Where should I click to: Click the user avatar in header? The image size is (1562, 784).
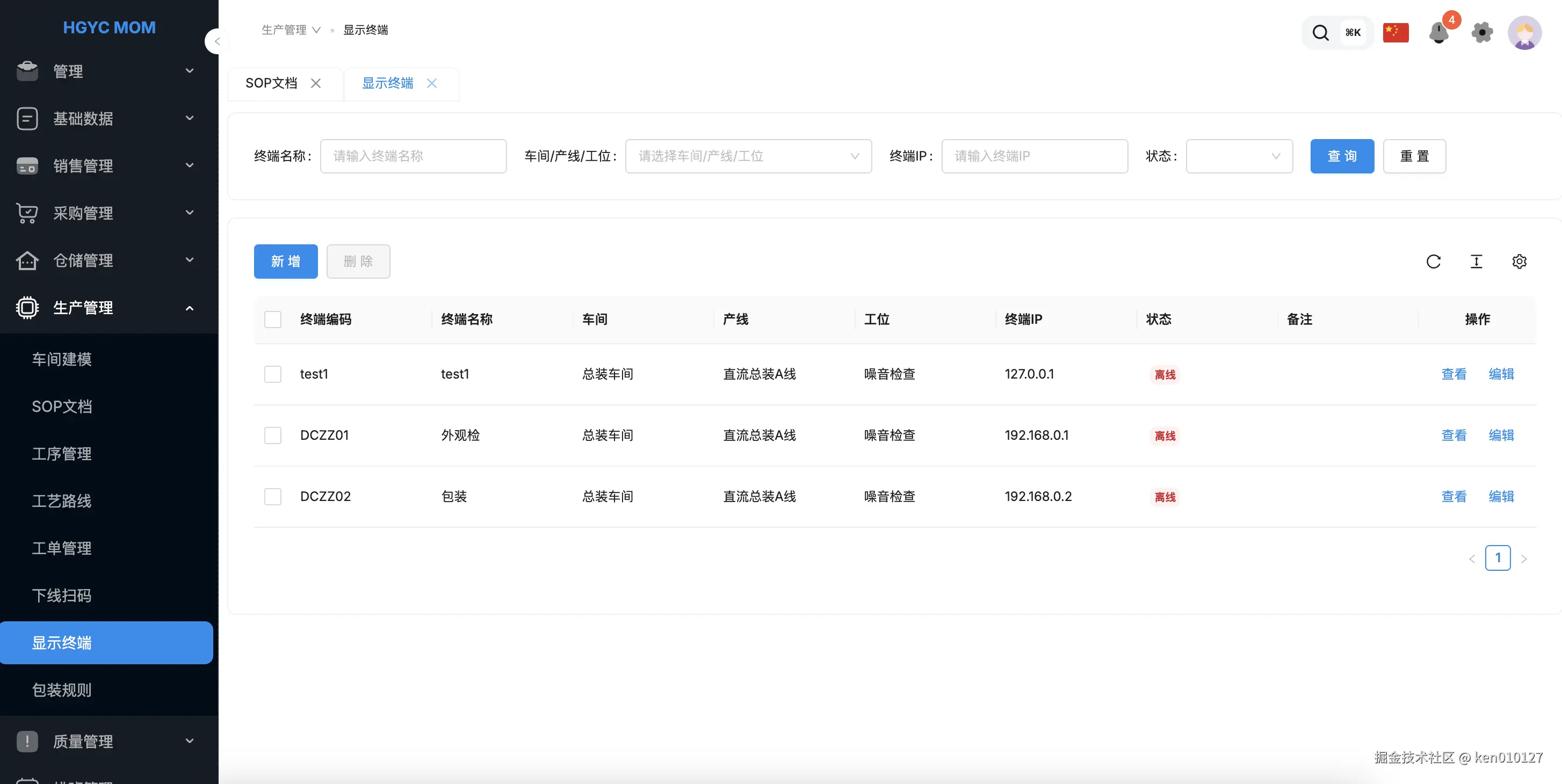coord(1524,32)
